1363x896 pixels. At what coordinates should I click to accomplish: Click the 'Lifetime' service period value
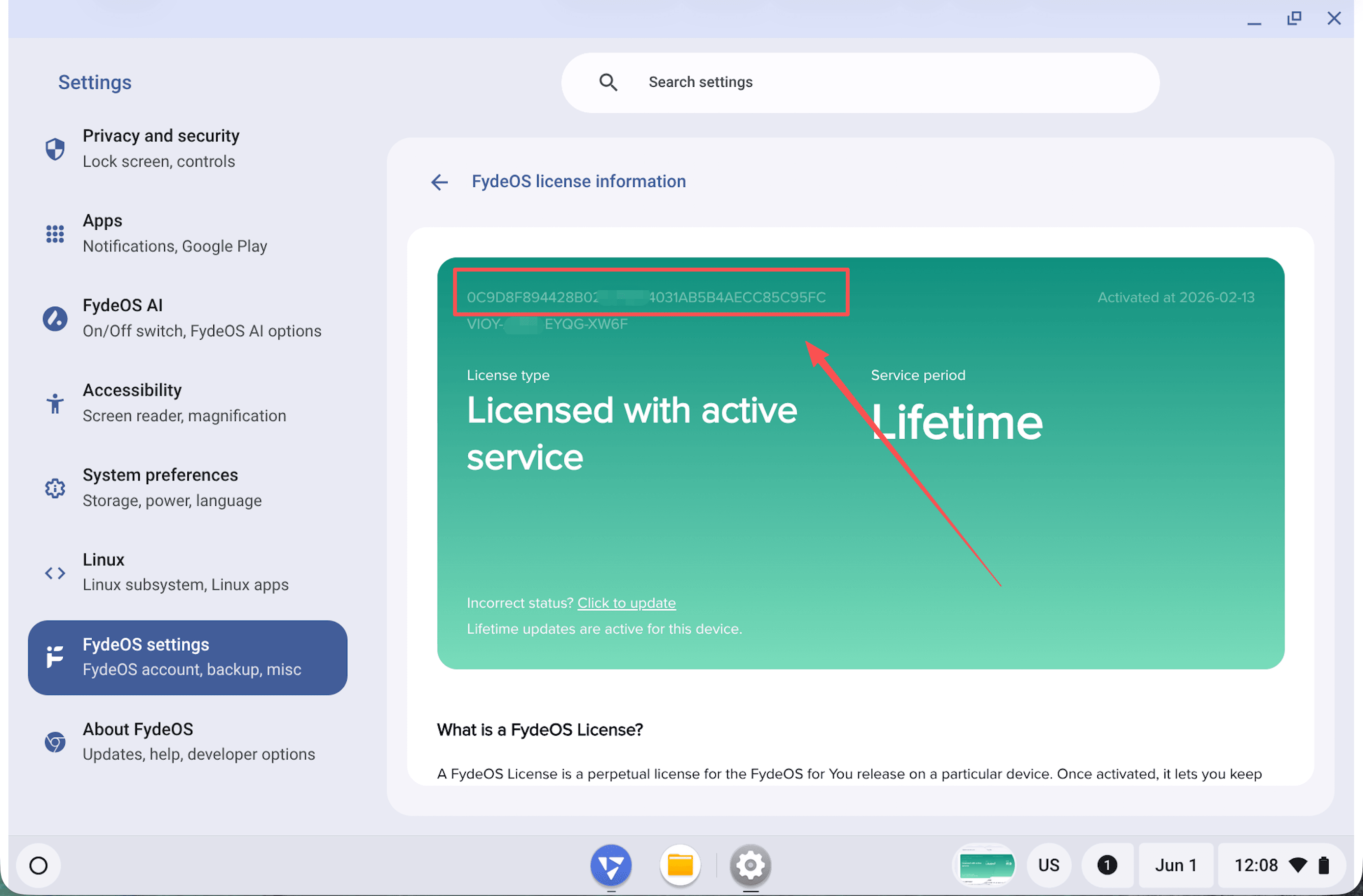(x=957, y=423)
